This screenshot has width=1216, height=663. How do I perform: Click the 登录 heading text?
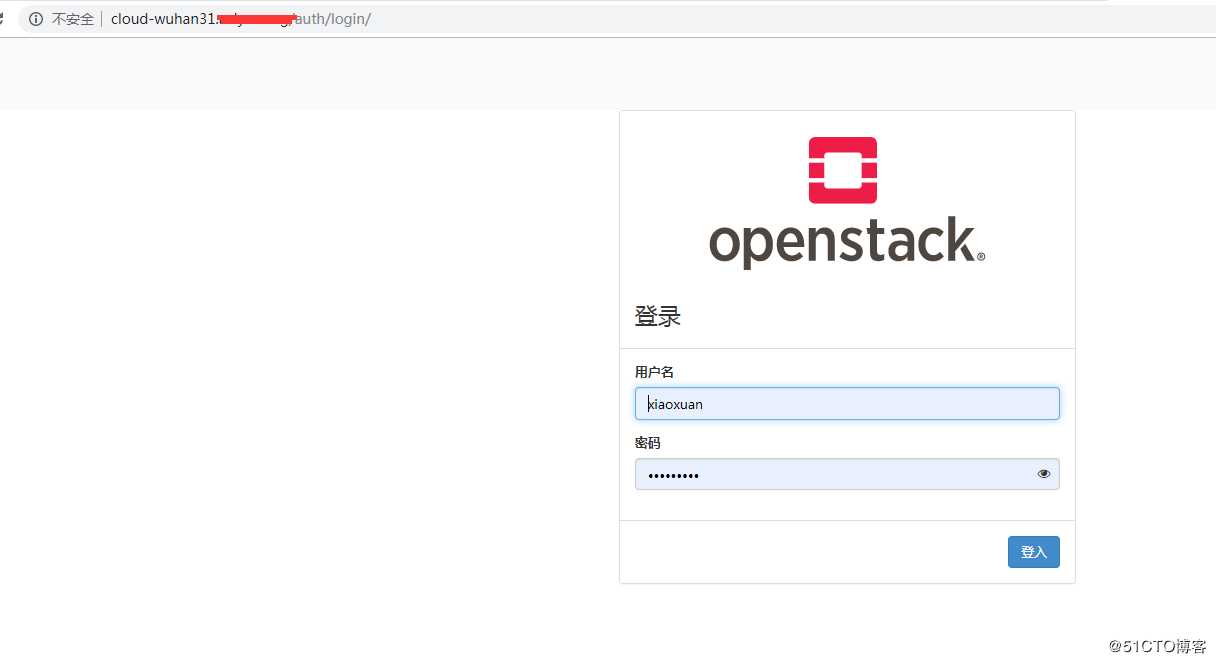(x=658, y=317)
